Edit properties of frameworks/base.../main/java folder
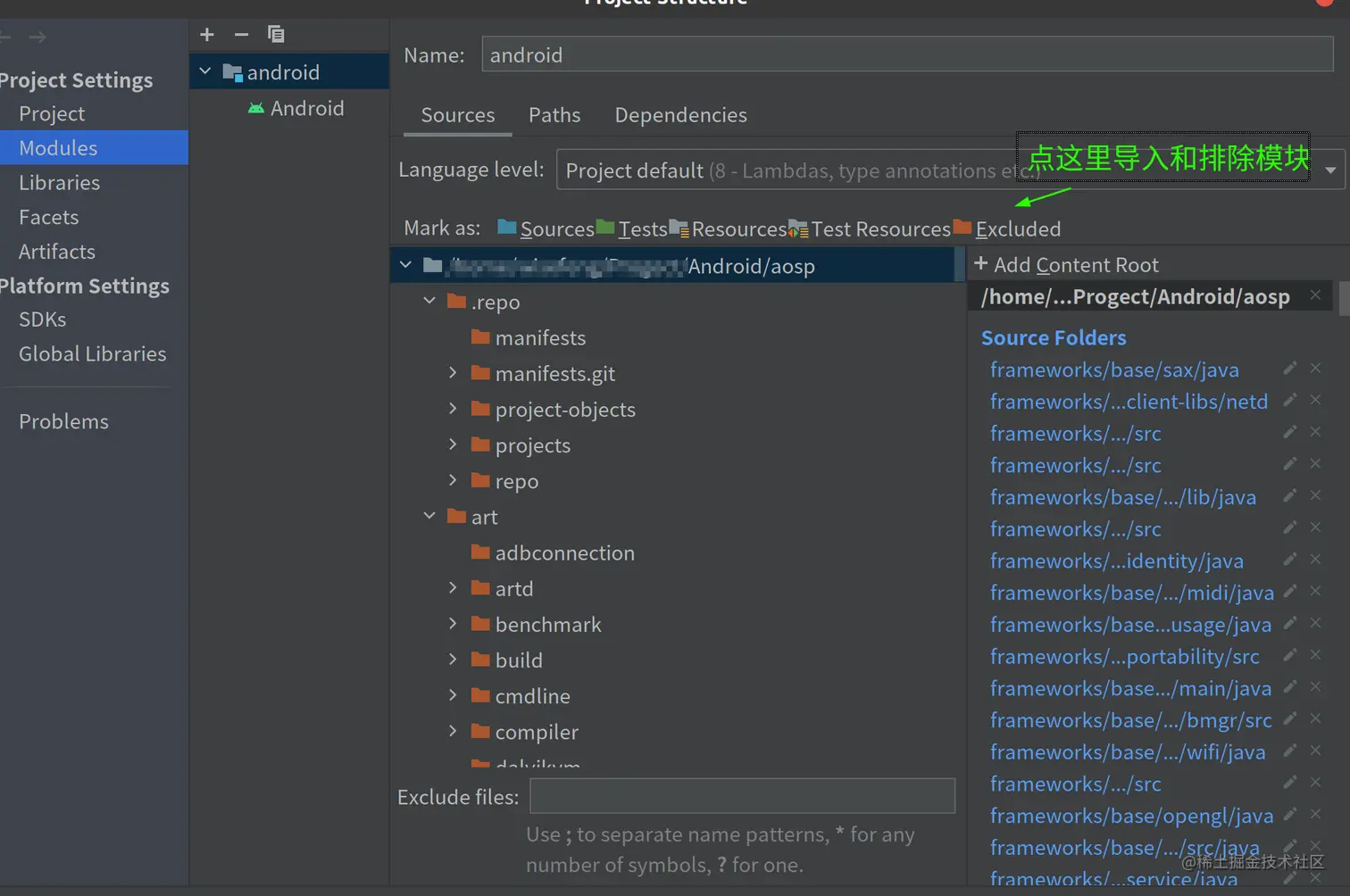The image size is (1350, 896). (x=1289, y=687)
